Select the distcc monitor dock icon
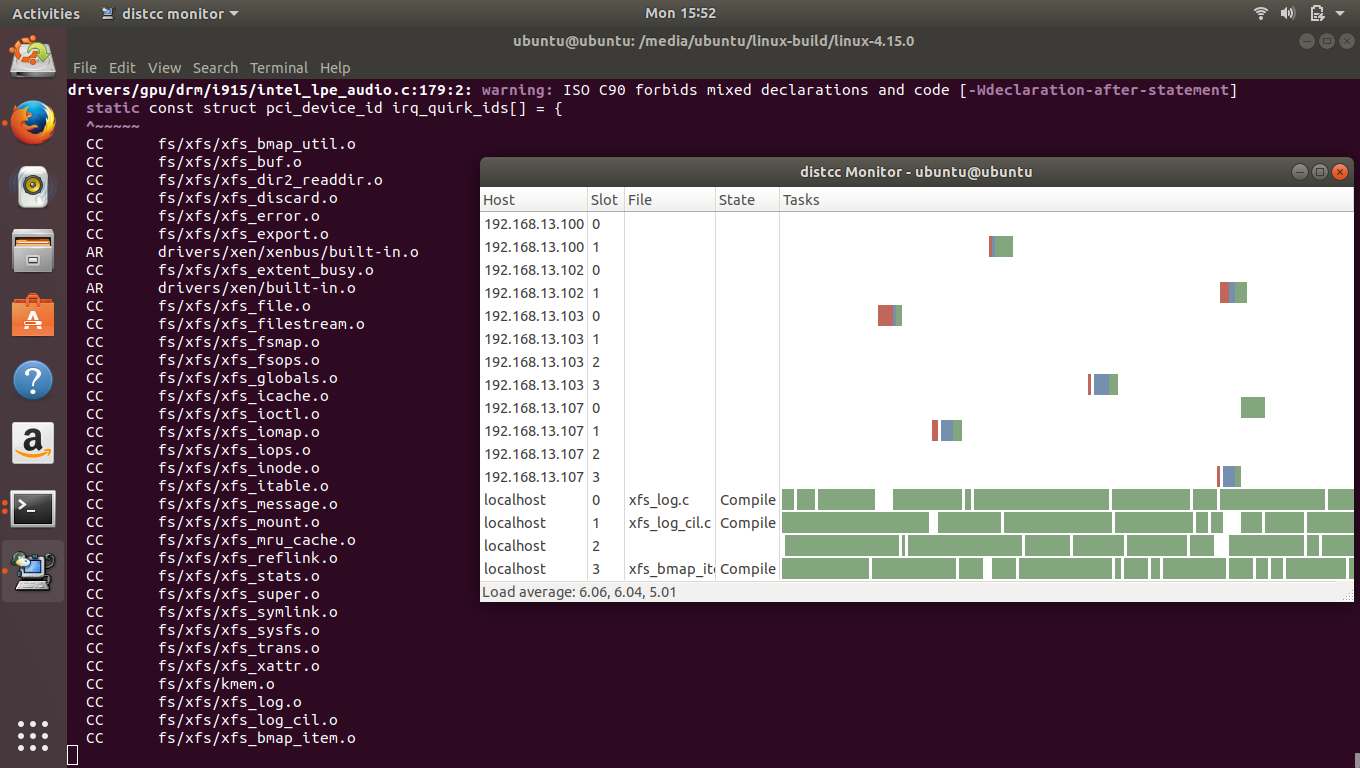 (x=33, y=570)
